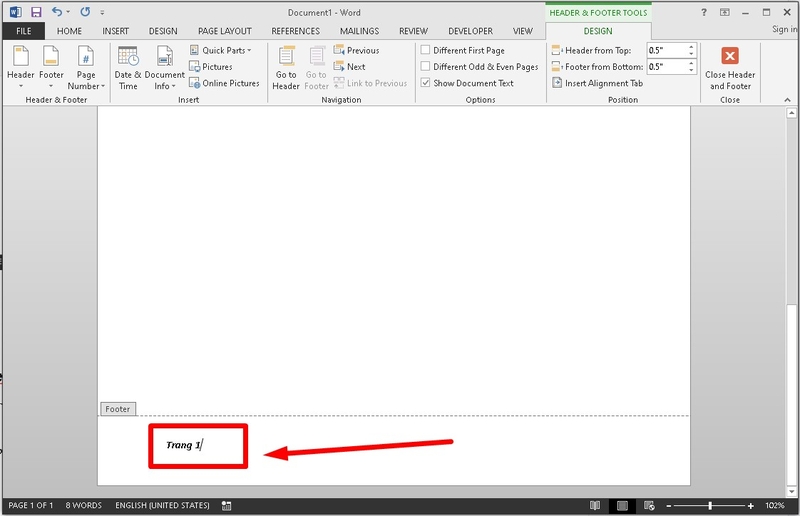Image resolution: width=800 pixels, height=516 pixels.
Task: Click the Date & Time icon
Action: (x=128, y=56)
